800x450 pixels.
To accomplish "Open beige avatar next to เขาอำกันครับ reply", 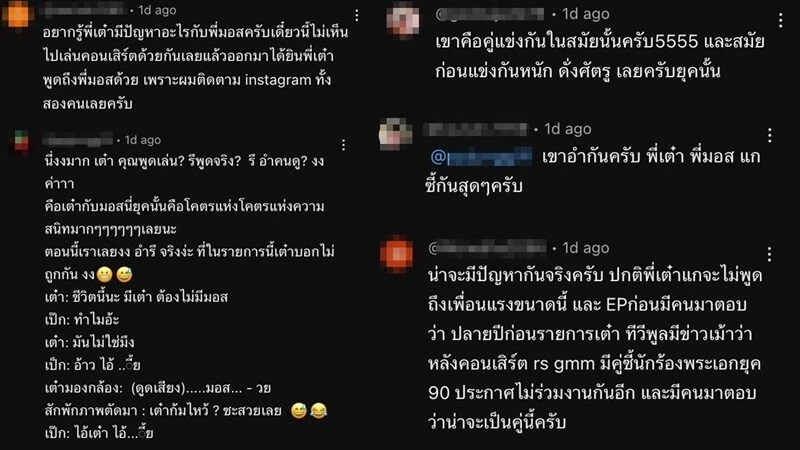I will [x=395, y=134].
